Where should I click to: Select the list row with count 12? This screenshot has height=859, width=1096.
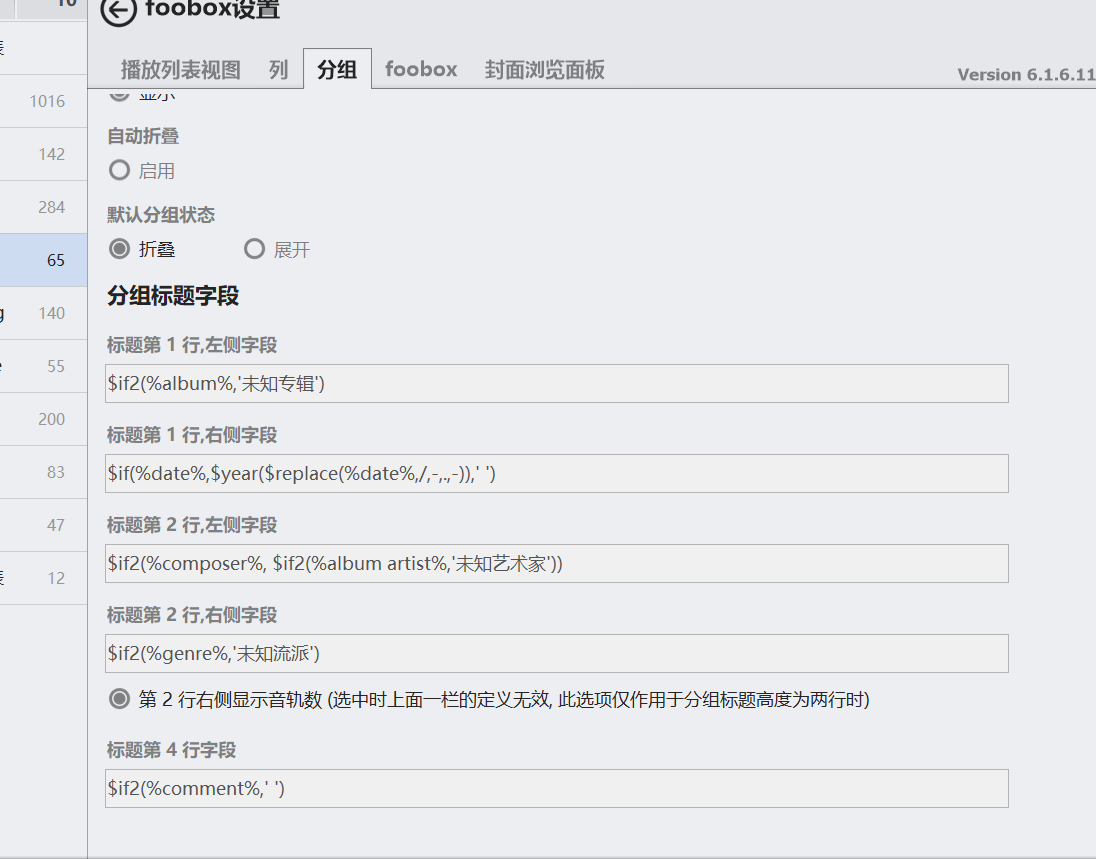pos(43,578)
